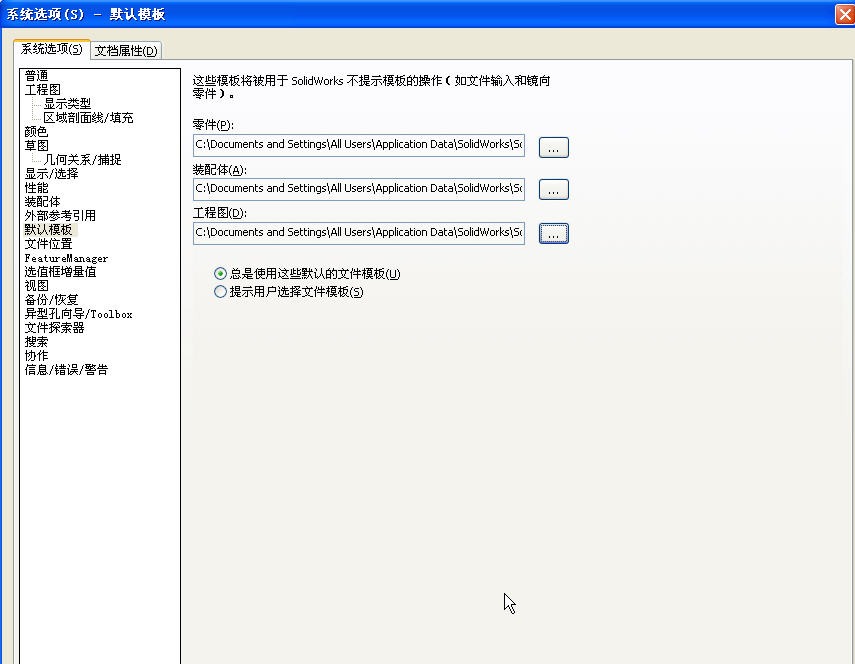
Task: Open 文件位置 in the options list
Action: [48, 244]
